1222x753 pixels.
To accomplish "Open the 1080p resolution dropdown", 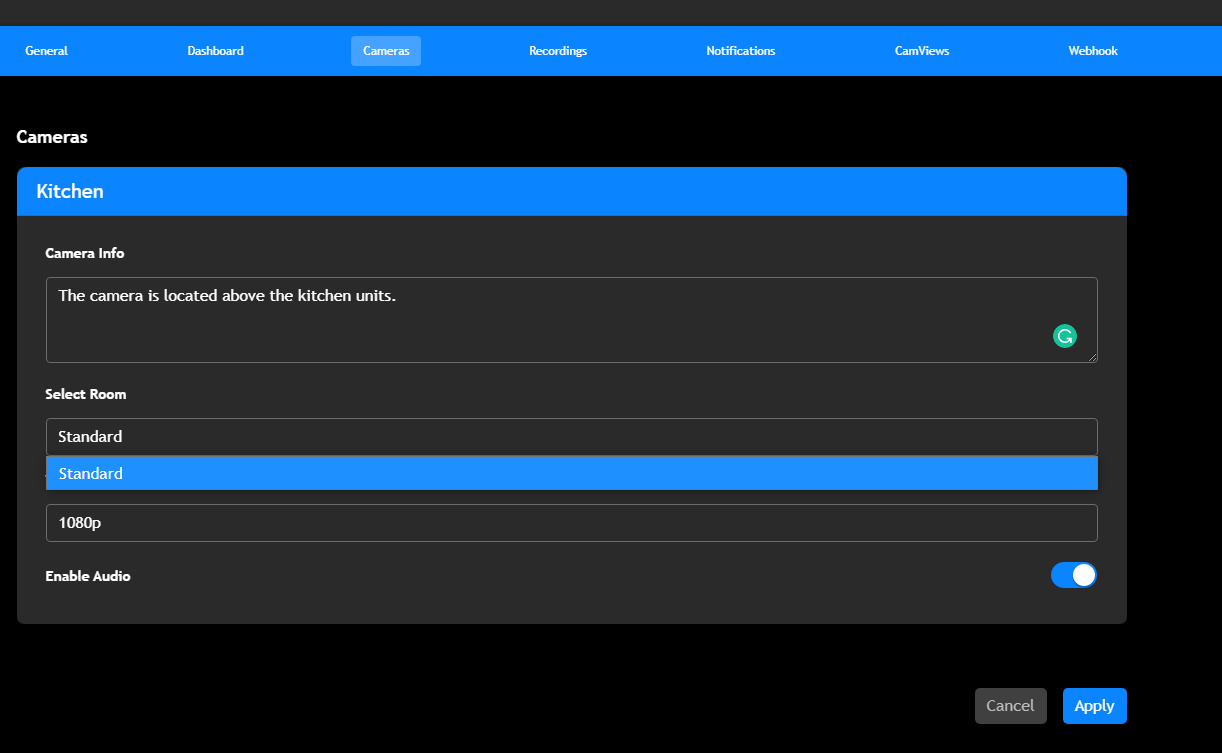I will point(571,522).
